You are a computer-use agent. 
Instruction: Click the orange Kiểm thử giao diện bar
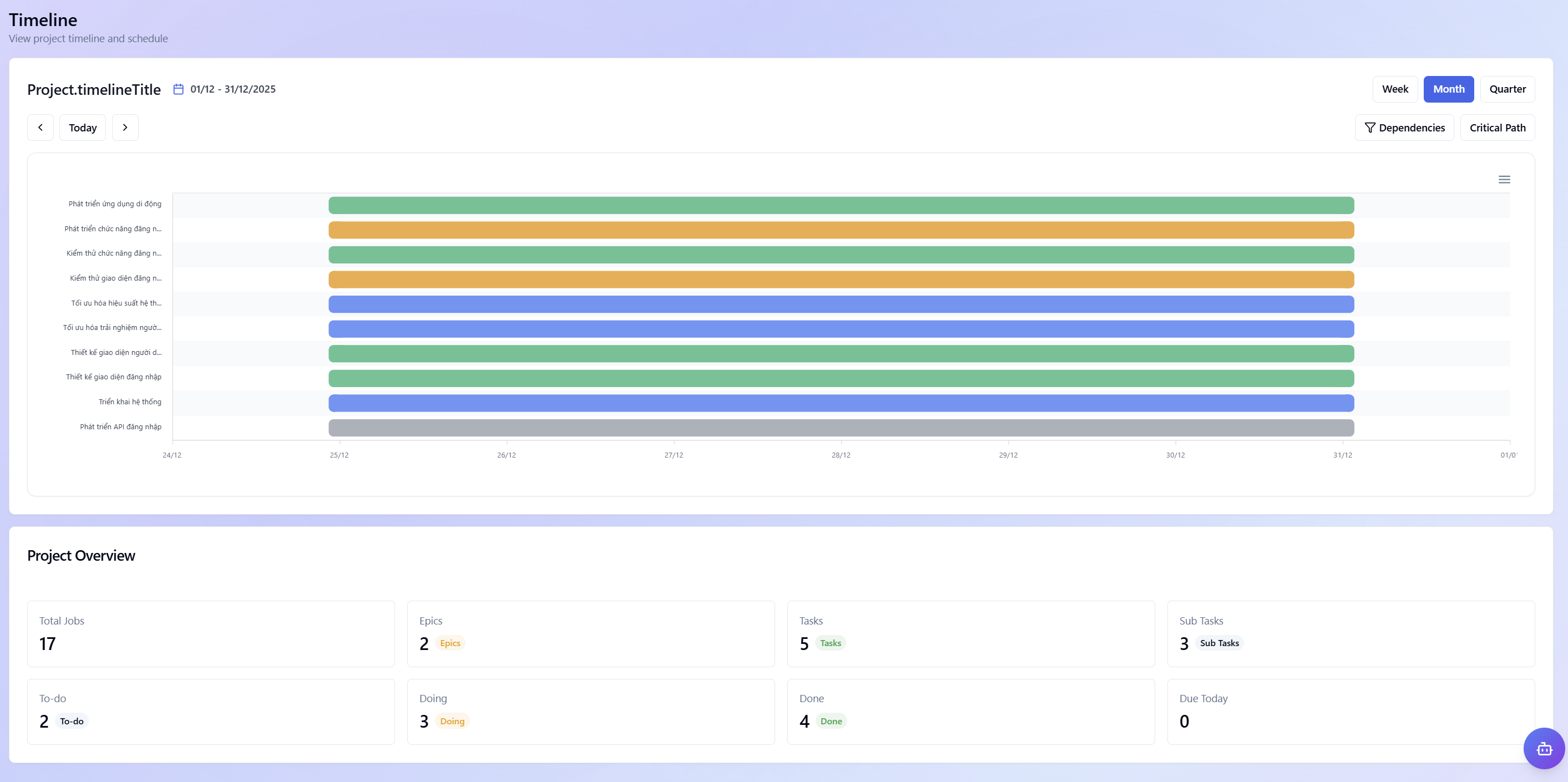pyautogui.click(x=841, y=280)
